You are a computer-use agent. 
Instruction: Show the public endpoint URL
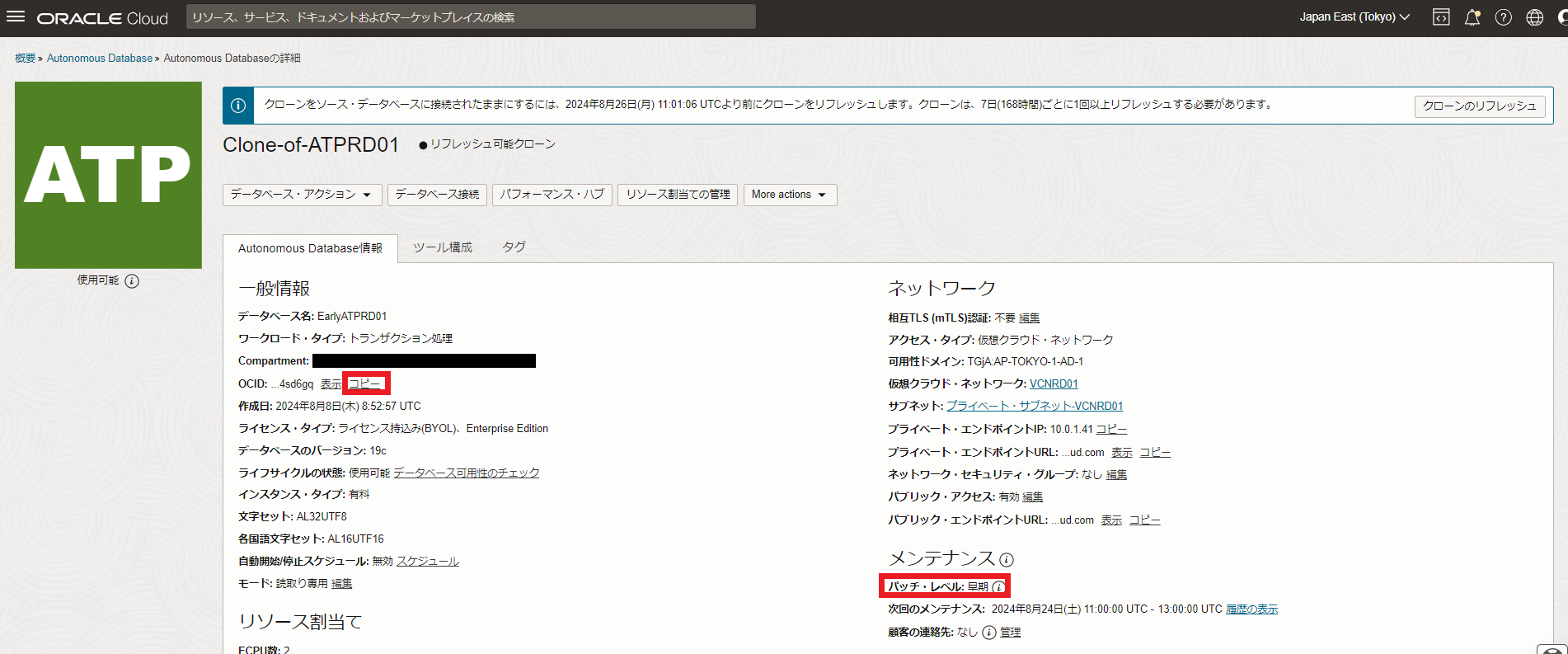coord(1111,520)
